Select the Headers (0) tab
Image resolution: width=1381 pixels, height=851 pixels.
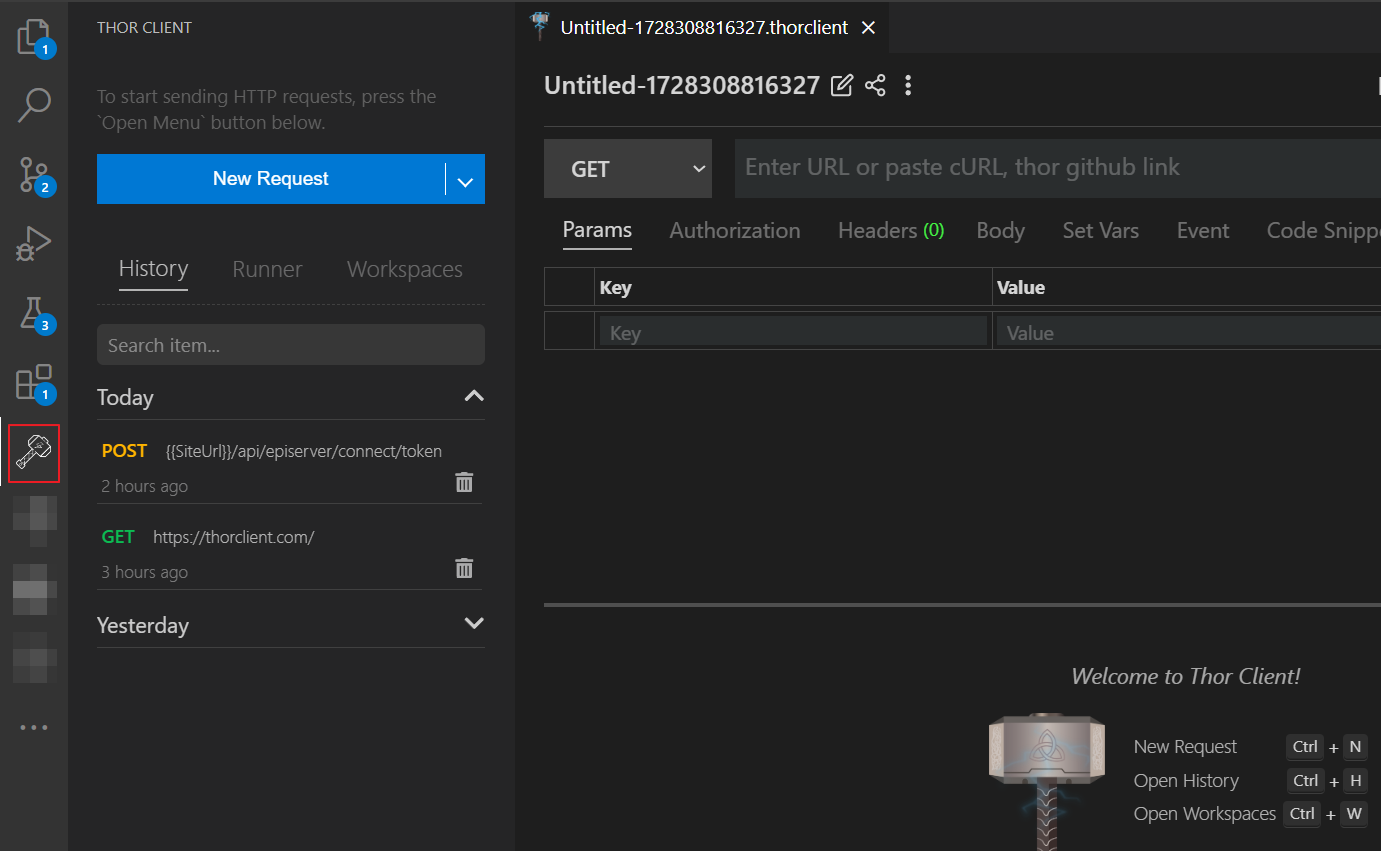[x=891, y=231]
